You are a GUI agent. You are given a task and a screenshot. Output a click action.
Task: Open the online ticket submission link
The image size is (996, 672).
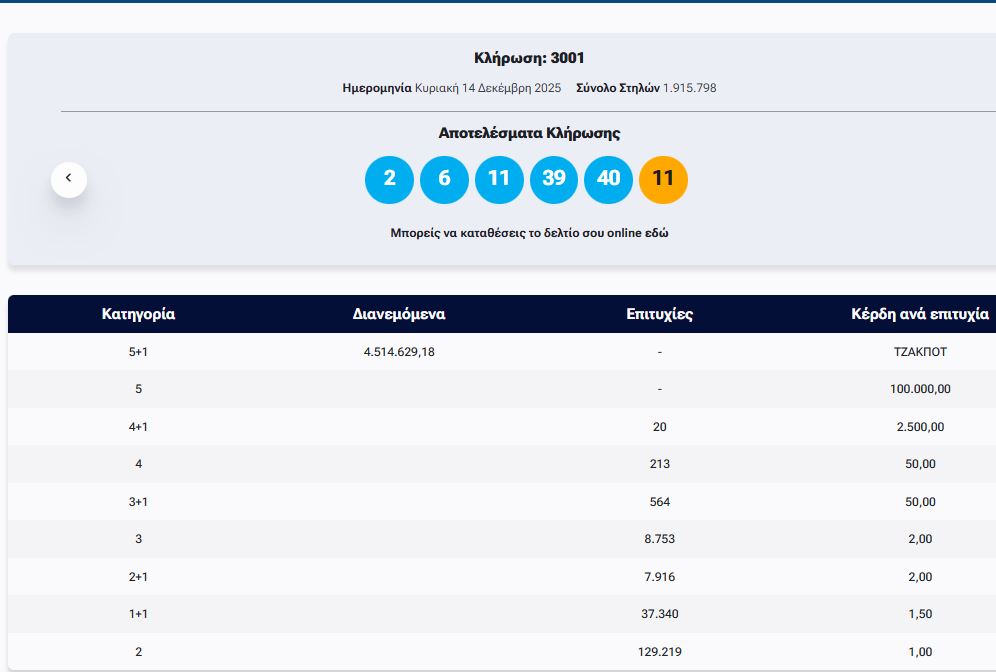[x=529, y=233]
